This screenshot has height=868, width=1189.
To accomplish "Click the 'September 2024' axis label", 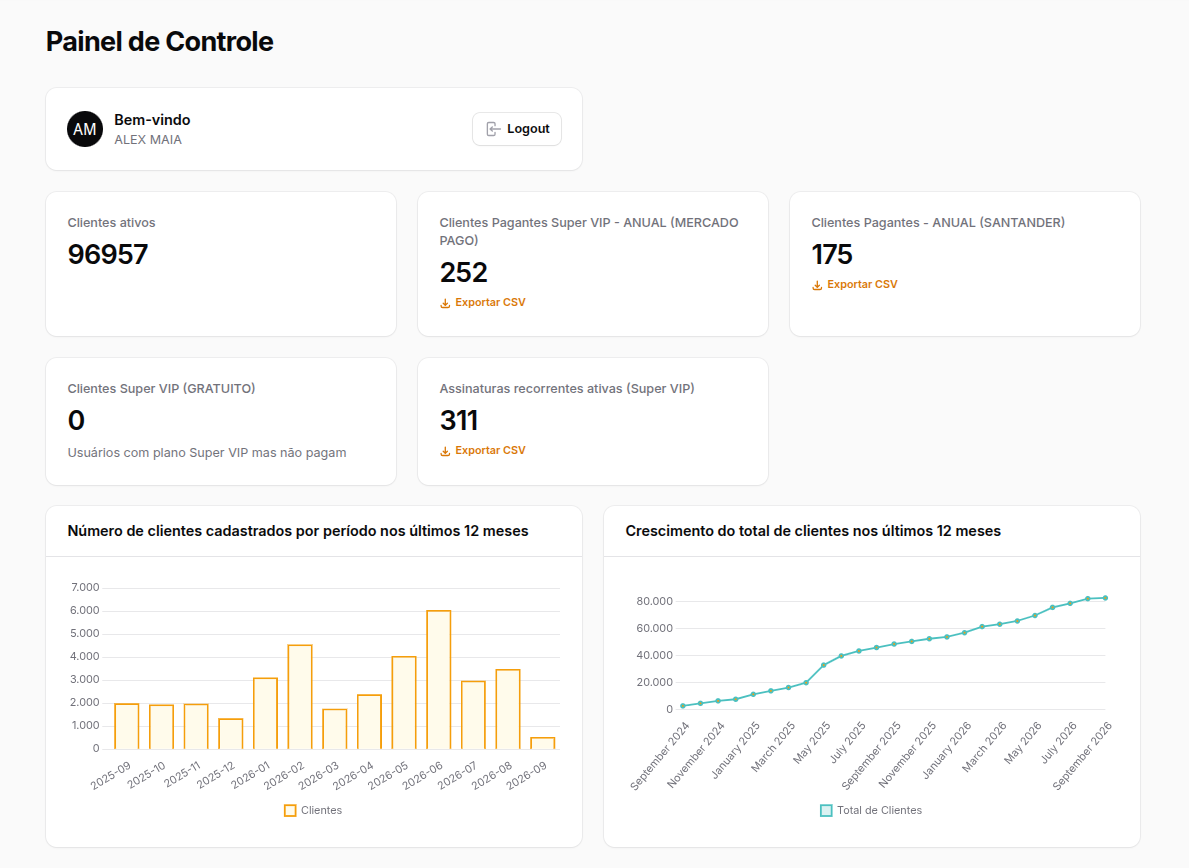I will [x=660, y=756].
